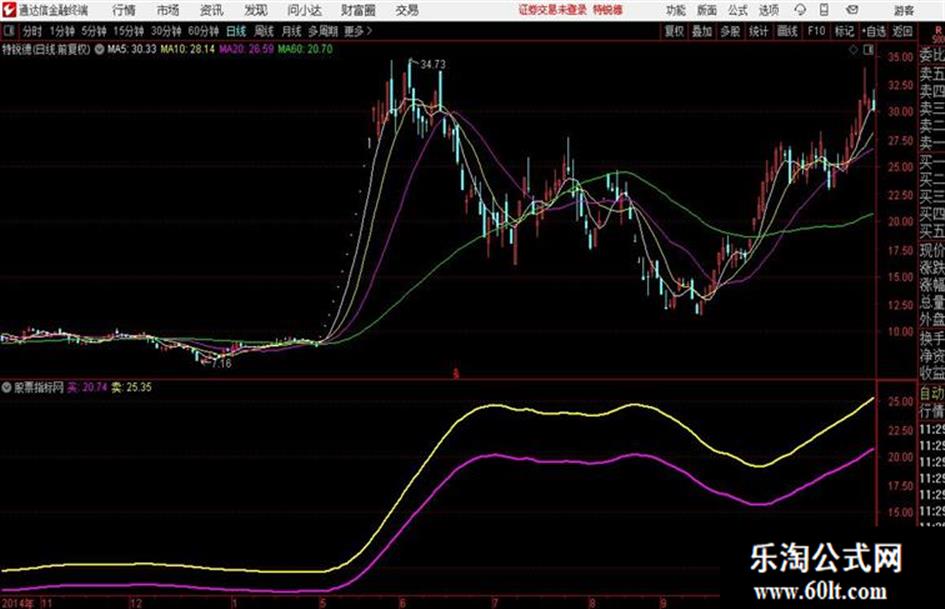
Task: Select the 日线 daily period tab
Action: (236, 31)
